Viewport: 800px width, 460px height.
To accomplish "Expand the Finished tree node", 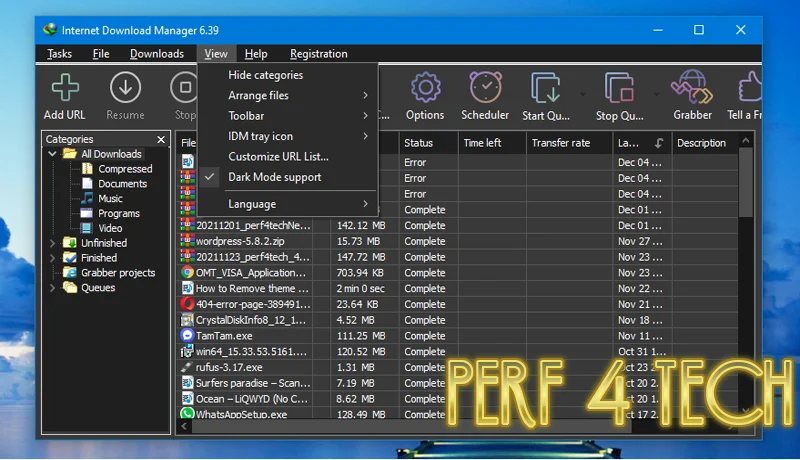I will pos(52,258).
